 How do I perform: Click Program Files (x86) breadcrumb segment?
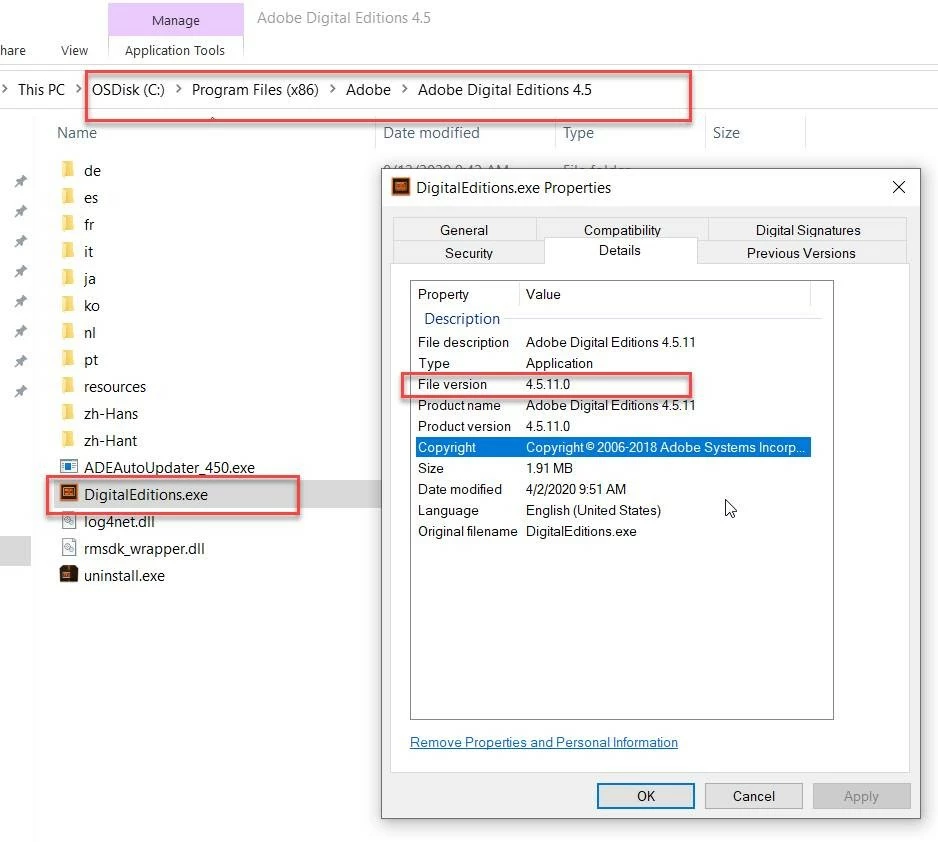coord(255,89)
